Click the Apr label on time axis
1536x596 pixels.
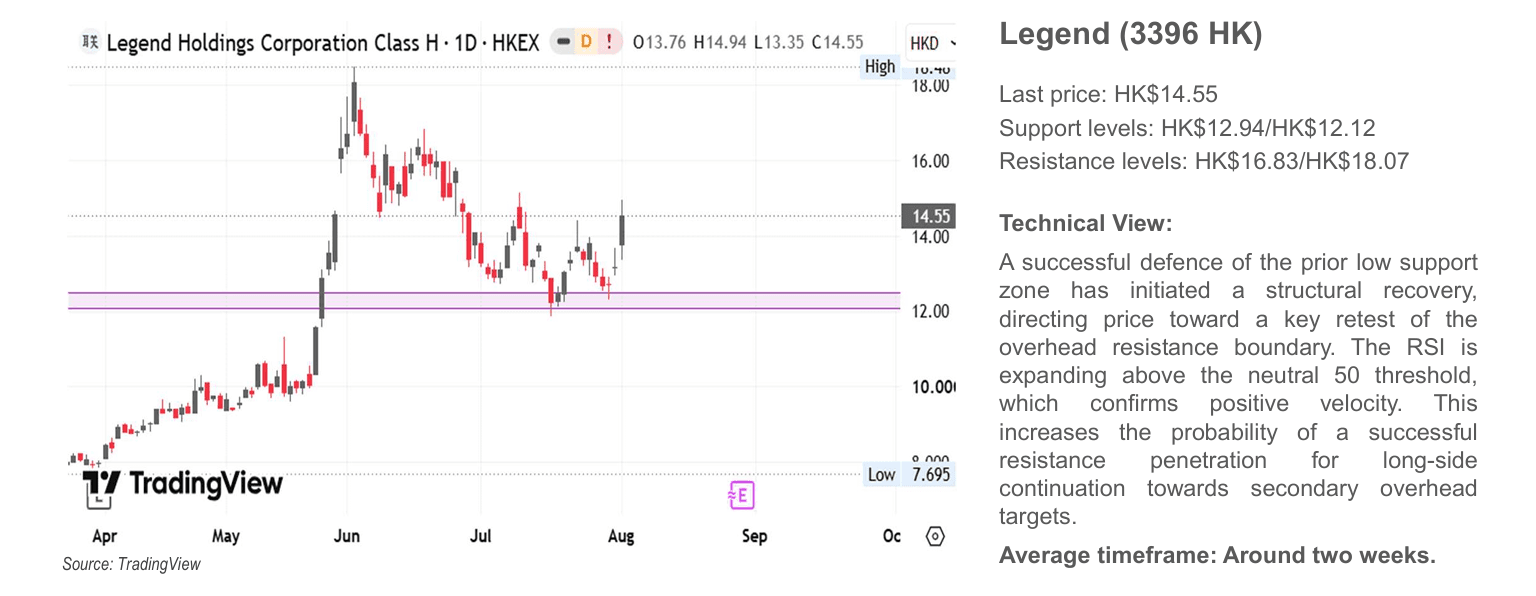click(x=104, y=536)
